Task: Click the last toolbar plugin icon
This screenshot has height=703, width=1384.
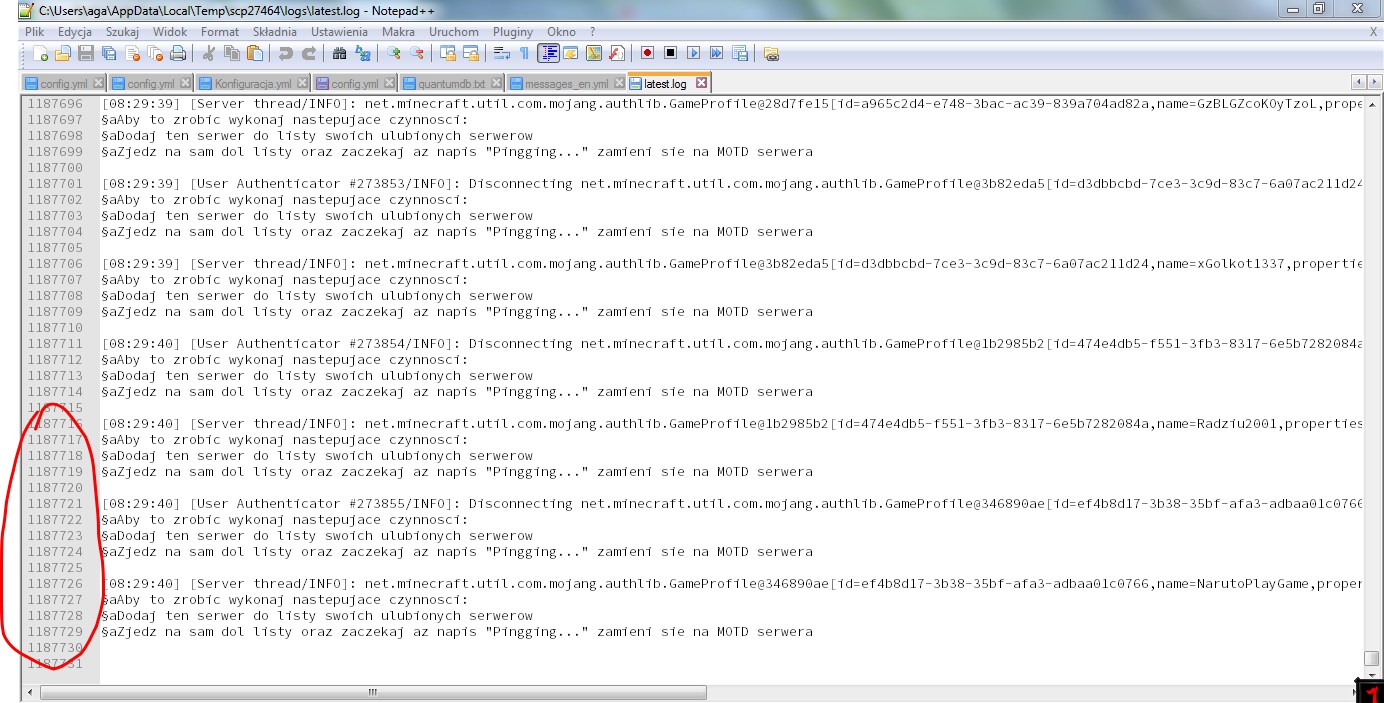Action: pyautogui.click(x=771, y=53)
